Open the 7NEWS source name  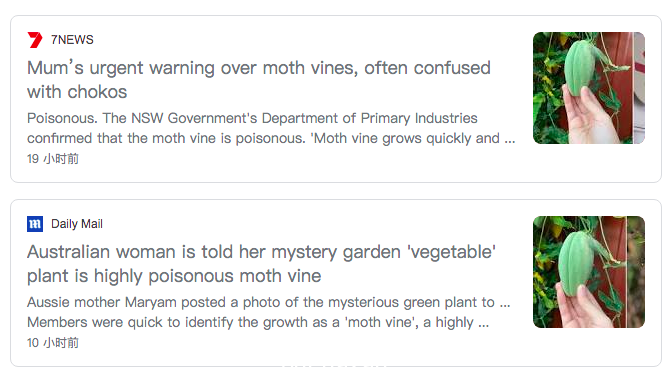coord(72,40)
